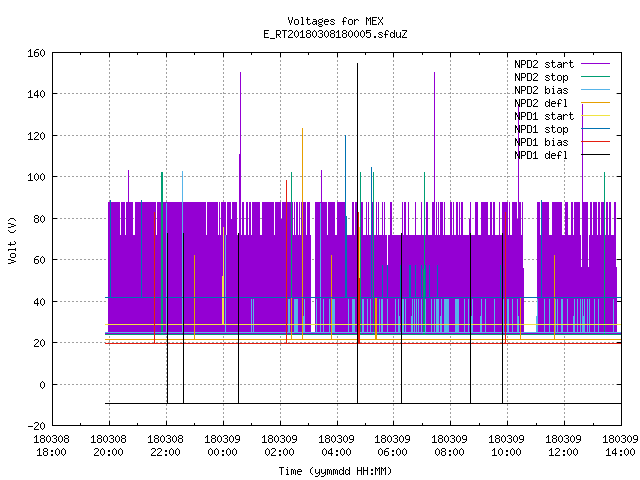Click the Volt (V) axis label
Image resolution: width=640 pixels, height=480 pixels.
point(12,240)
